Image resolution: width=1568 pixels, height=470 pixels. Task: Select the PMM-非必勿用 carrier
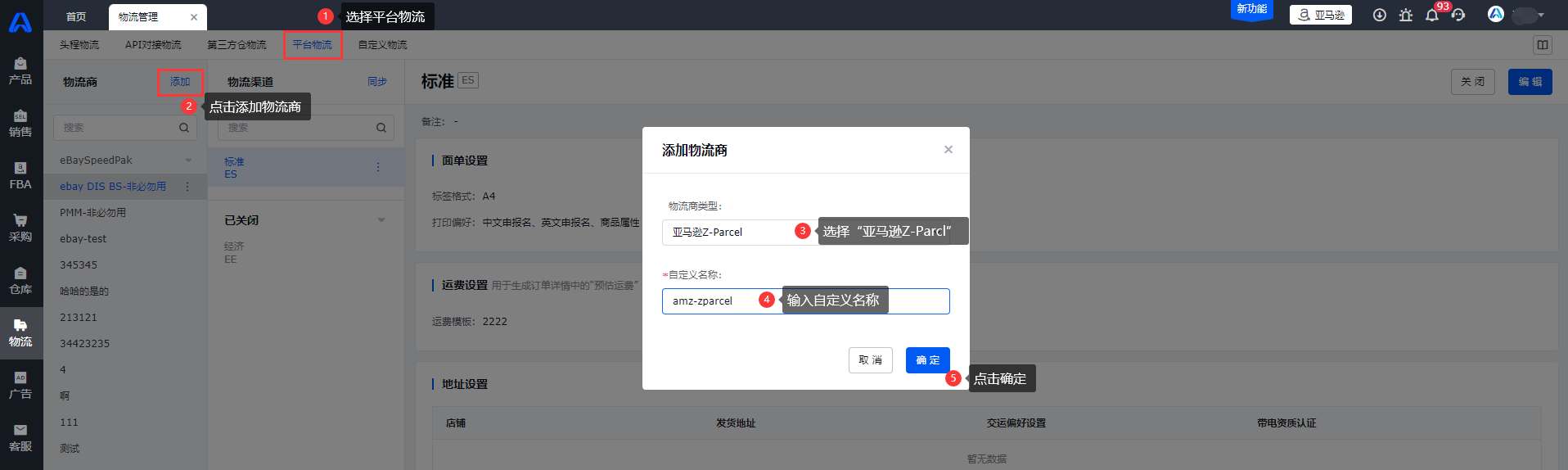coord(125,213)
